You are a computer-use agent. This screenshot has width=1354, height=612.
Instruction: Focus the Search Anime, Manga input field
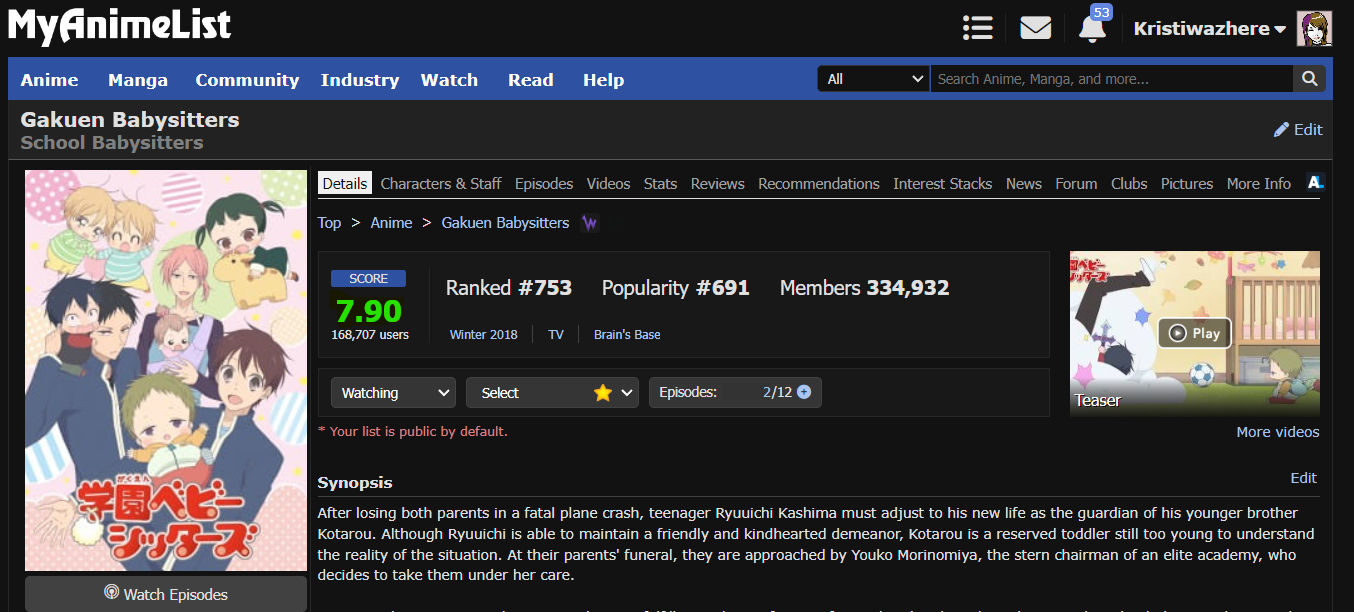click(x=1111, y=79)
